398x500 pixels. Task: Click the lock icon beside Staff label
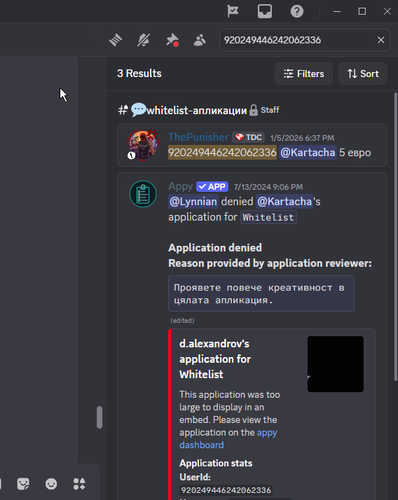tap(254, 110)
